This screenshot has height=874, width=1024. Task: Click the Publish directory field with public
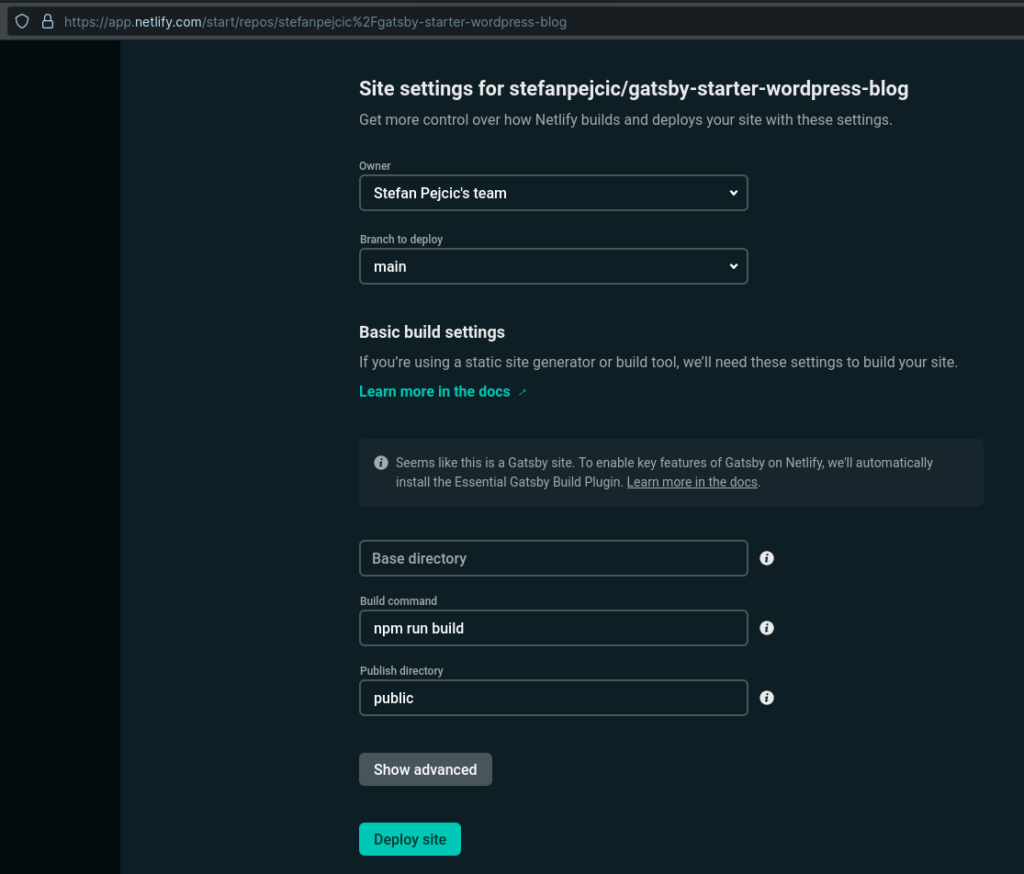click(x=553, y=698)
